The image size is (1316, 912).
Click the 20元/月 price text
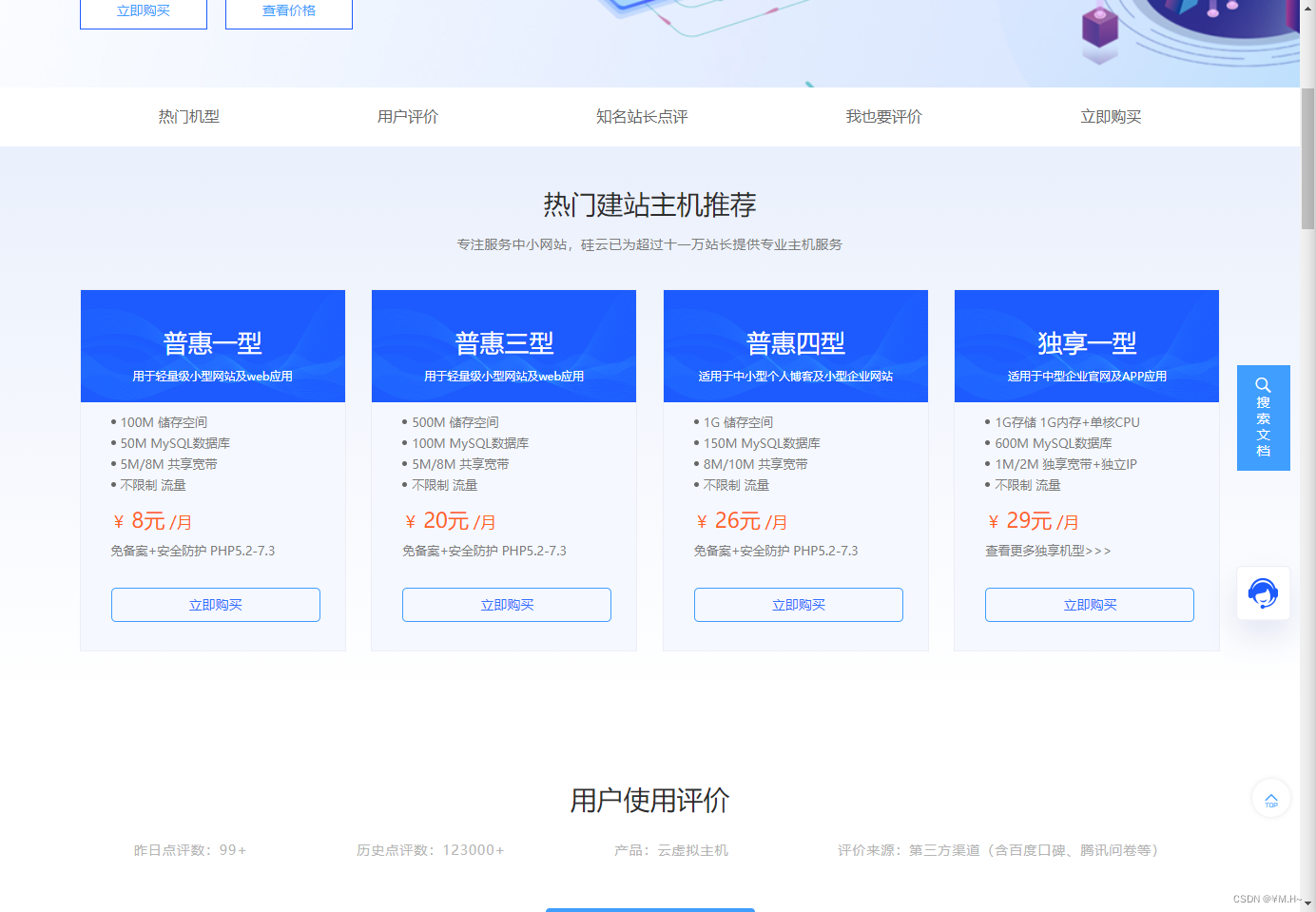point(450,521)
